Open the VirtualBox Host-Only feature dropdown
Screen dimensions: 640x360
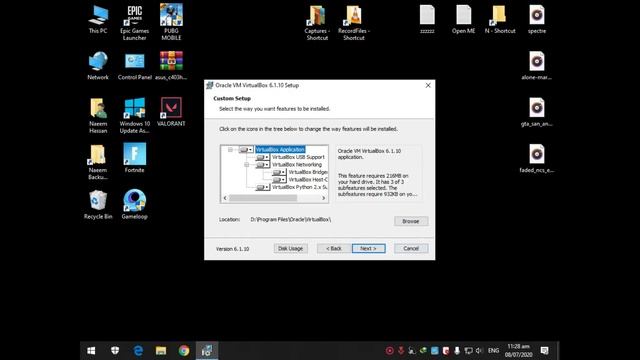(279, 180)
